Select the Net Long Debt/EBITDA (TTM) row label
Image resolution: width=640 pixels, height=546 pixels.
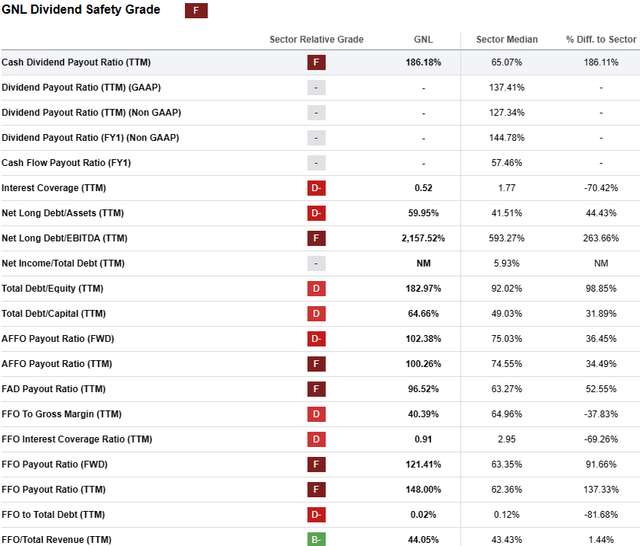tap(64, 238)
